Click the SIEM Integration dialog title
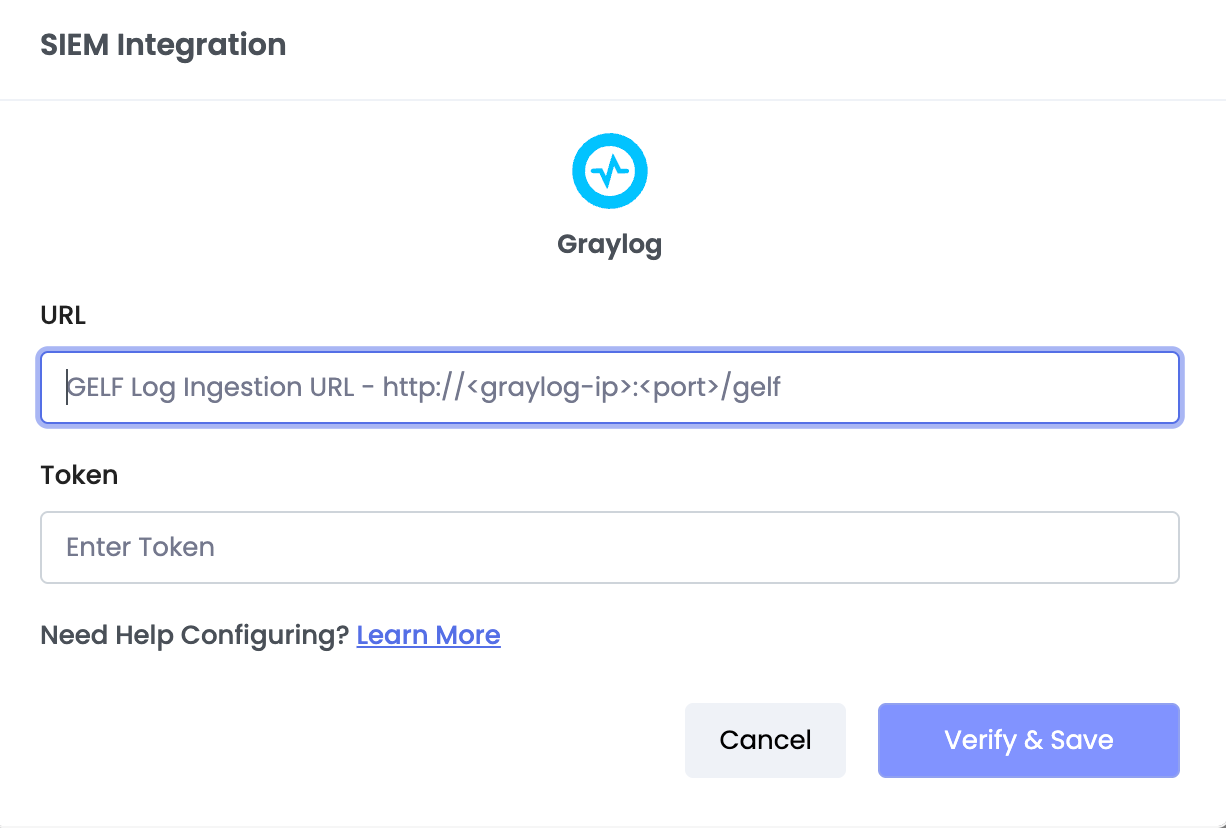The image size is (1226, 828). click(x=163, y=45)
